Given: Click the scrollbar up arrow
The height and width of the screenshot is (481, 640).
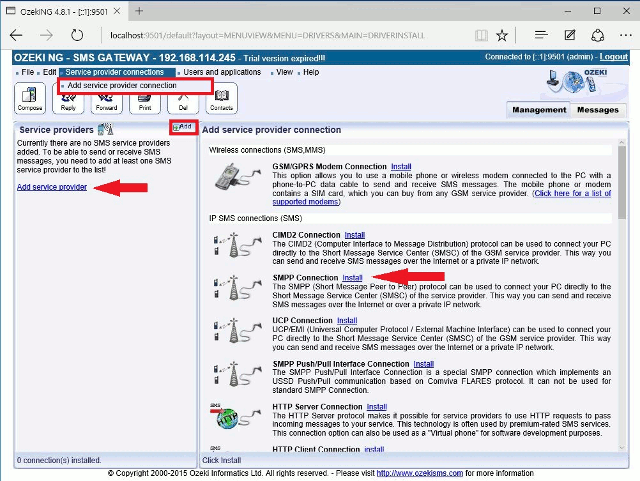Looking at the screenshot, I should [x=622, y=143].
